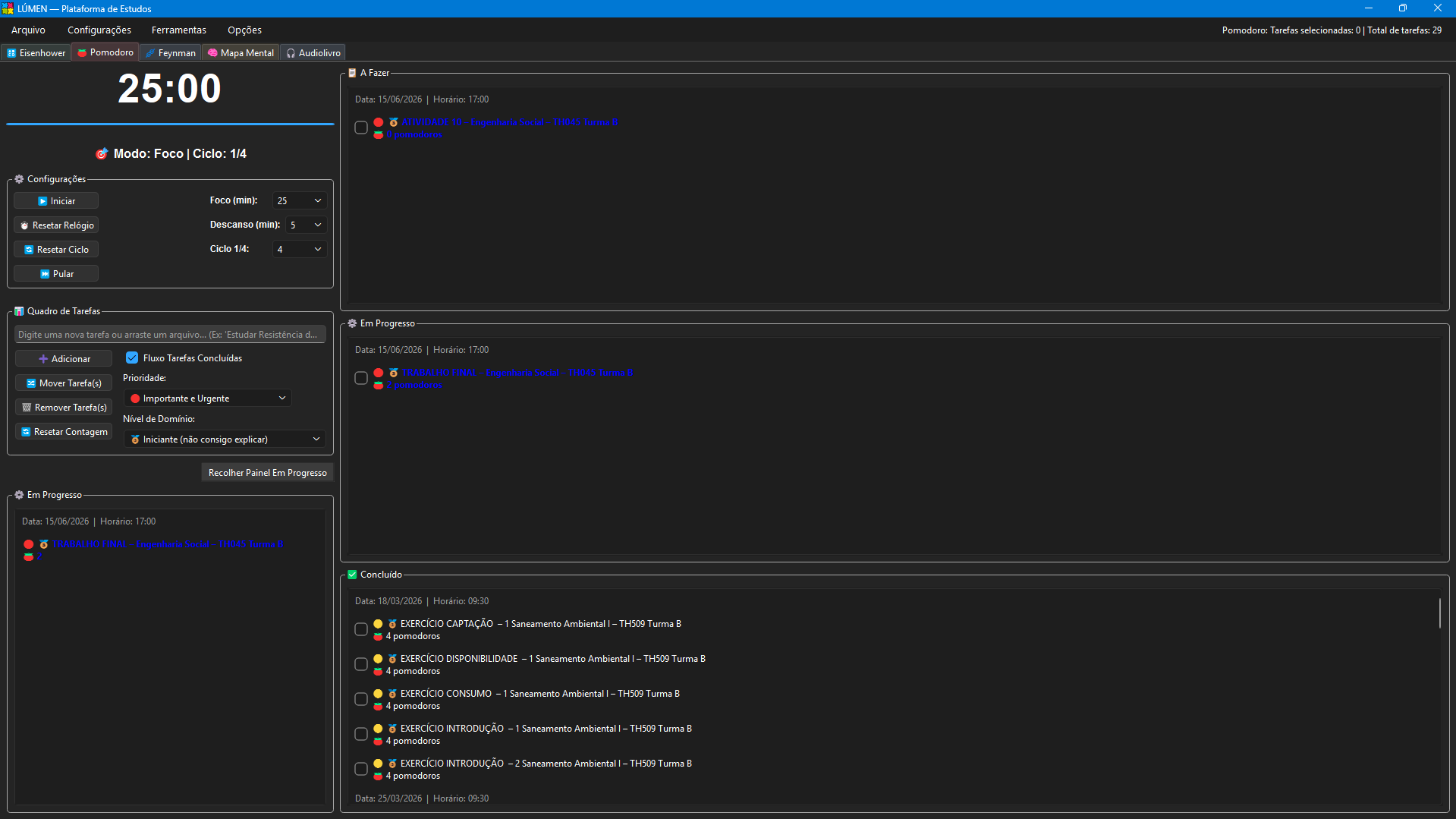Switch to the Eisenhower tab

pos(36,53)
